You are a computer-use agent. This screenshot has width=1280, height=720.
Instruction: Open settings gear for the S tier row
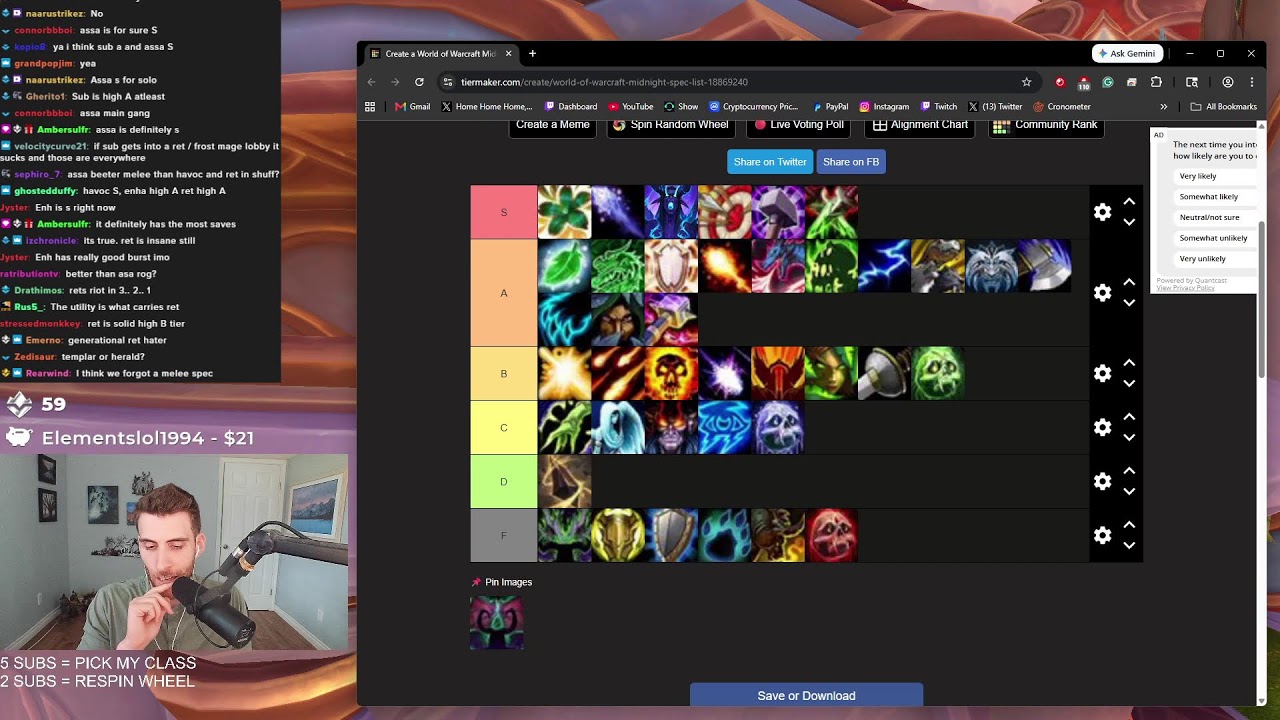coord(1102,212)
